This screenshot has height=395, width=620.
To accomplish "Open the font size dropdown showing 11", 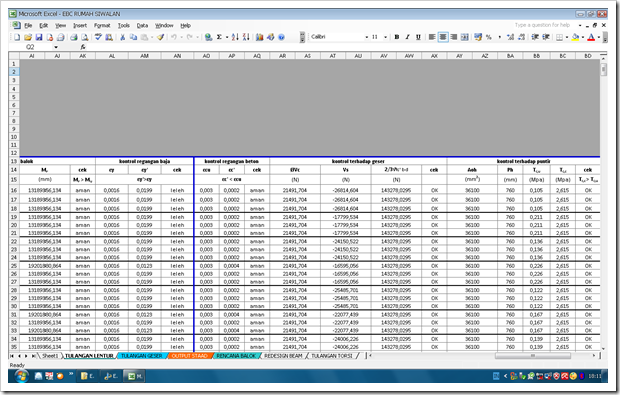I will [x=385, y=37].
